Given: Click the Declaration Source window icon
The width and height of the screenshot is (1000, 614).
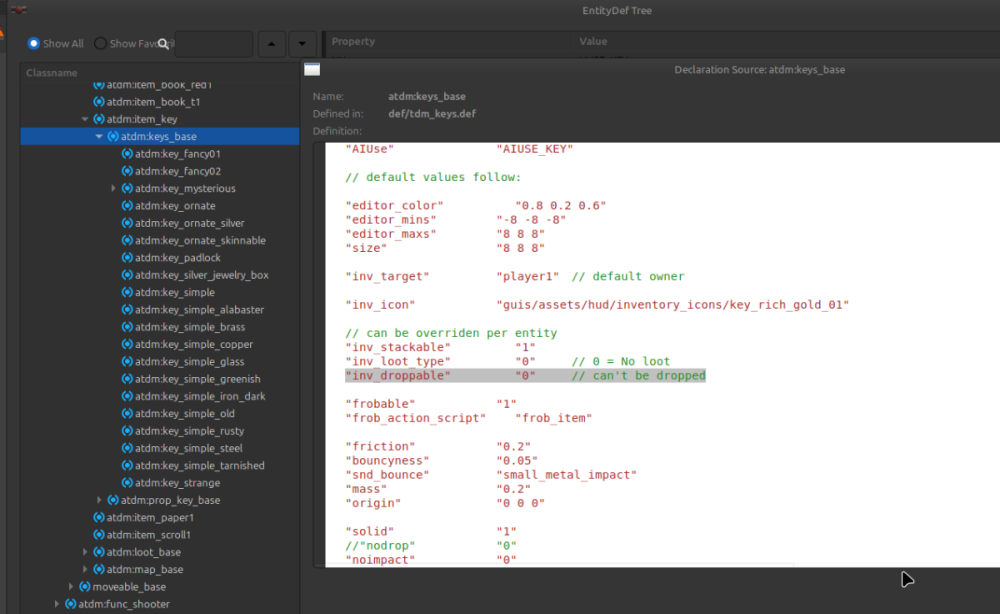Looking at the screenshot, I should tap(312, 70).
